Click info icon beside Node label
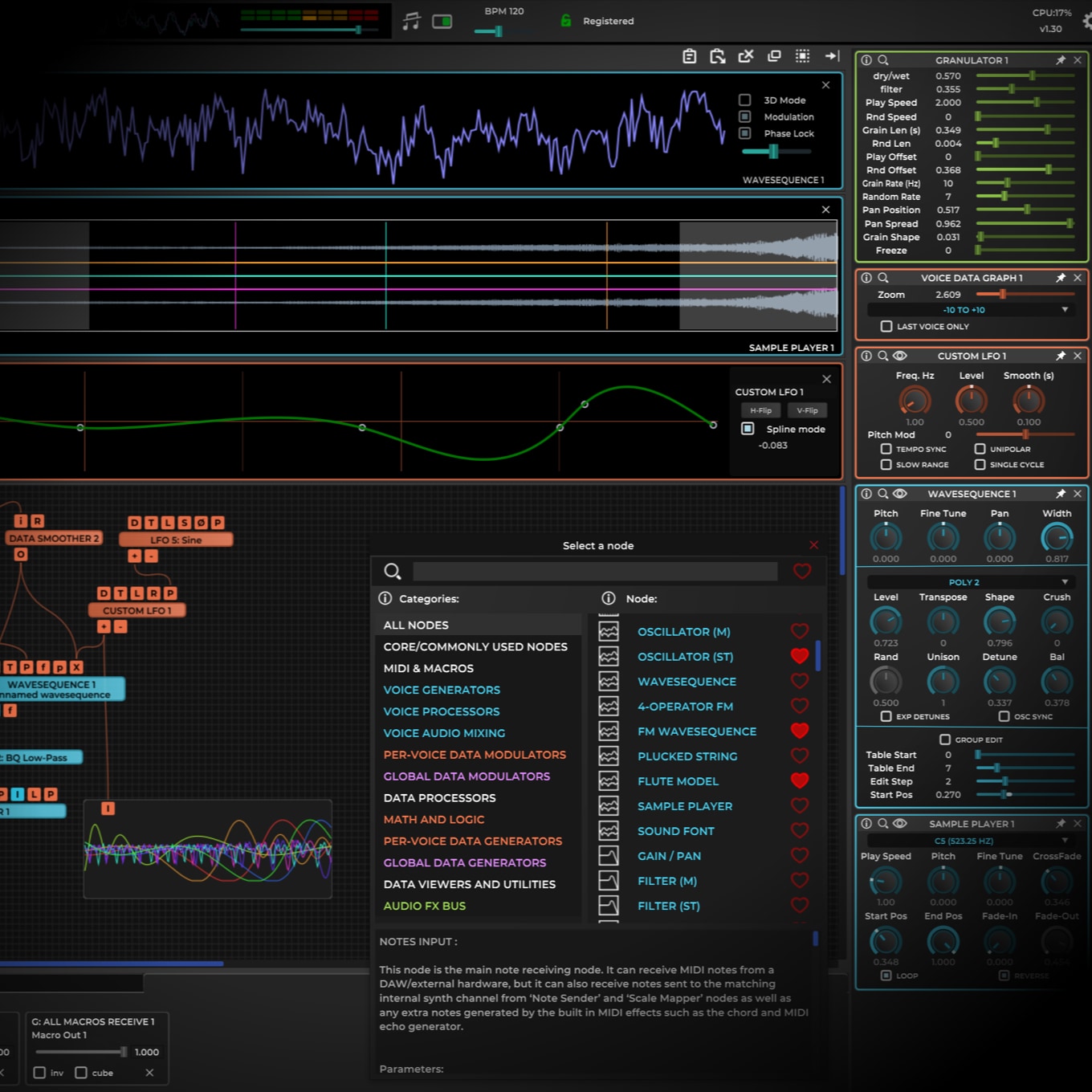Screen dimensions: 1092x1092 (609, 598)
